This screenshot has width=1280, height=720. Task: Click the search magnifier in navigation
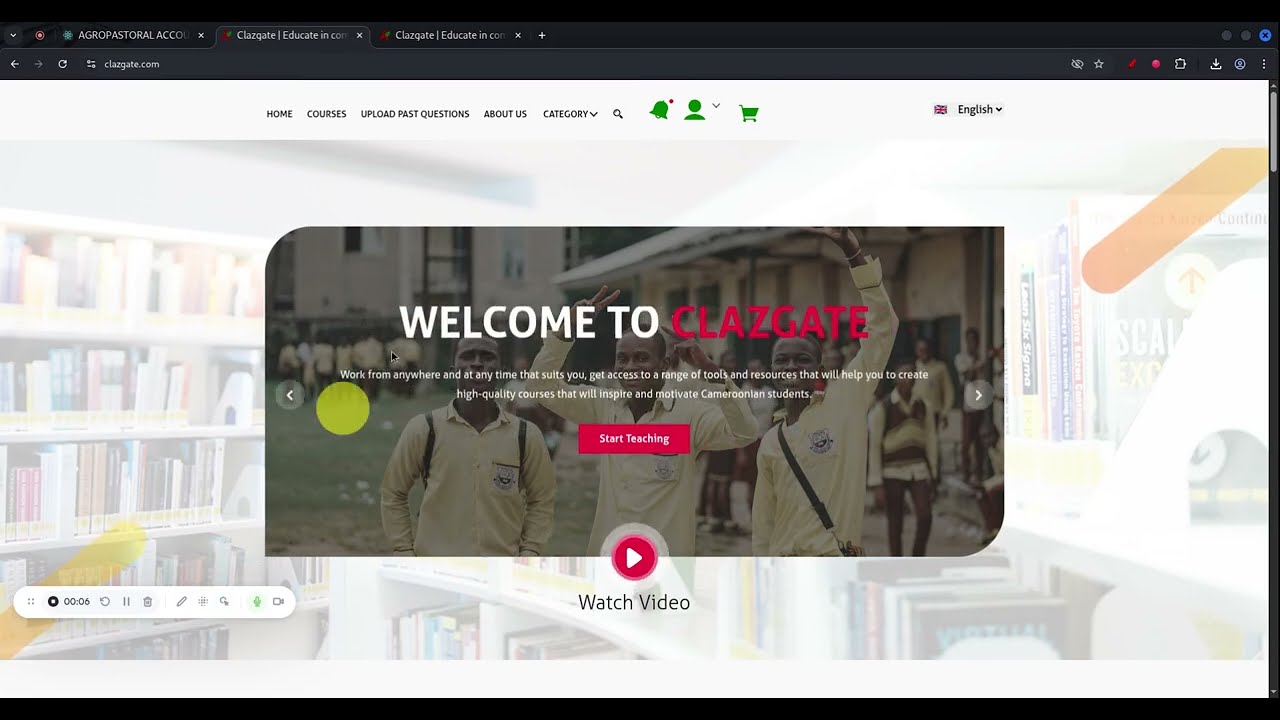point(618,114)
